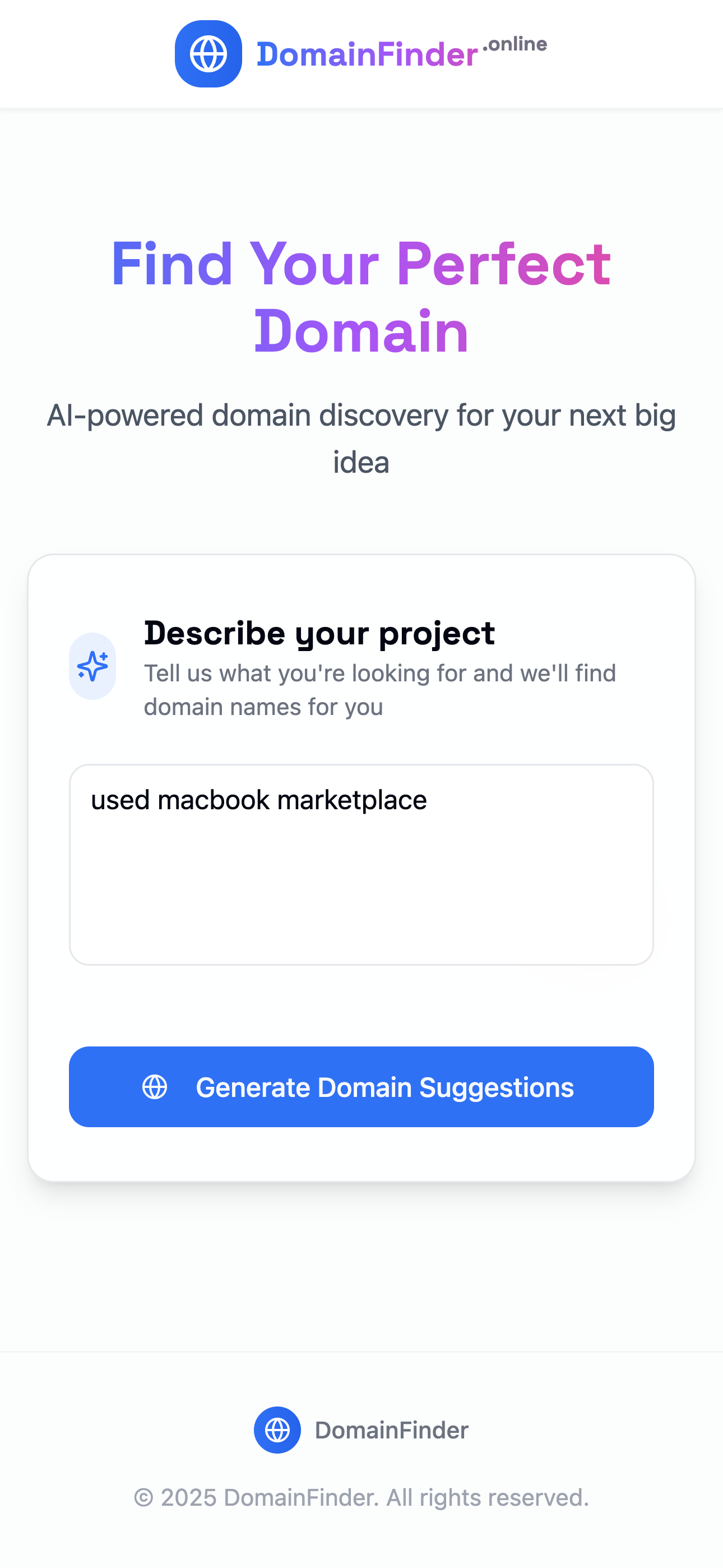Click the word Domain on headline's second line

[x=361, y=330]
